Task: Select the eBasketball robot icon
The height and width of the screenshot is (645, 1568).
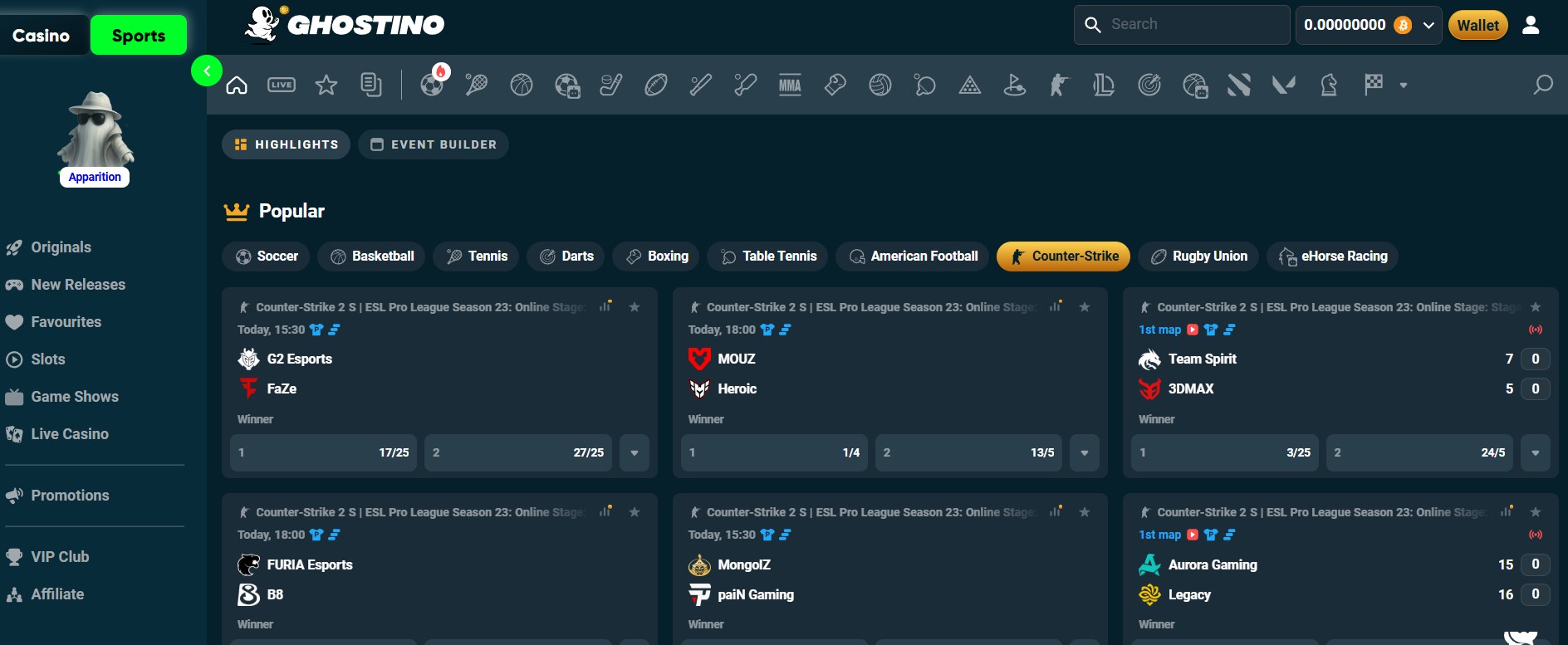Action: point(1195,86)
